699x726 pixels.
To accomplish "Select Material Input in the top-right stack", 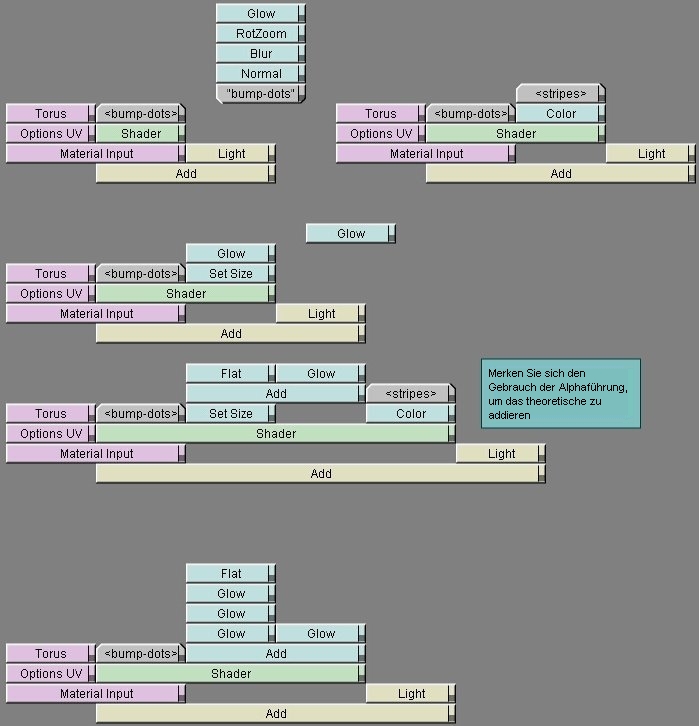I will [426, 153].
